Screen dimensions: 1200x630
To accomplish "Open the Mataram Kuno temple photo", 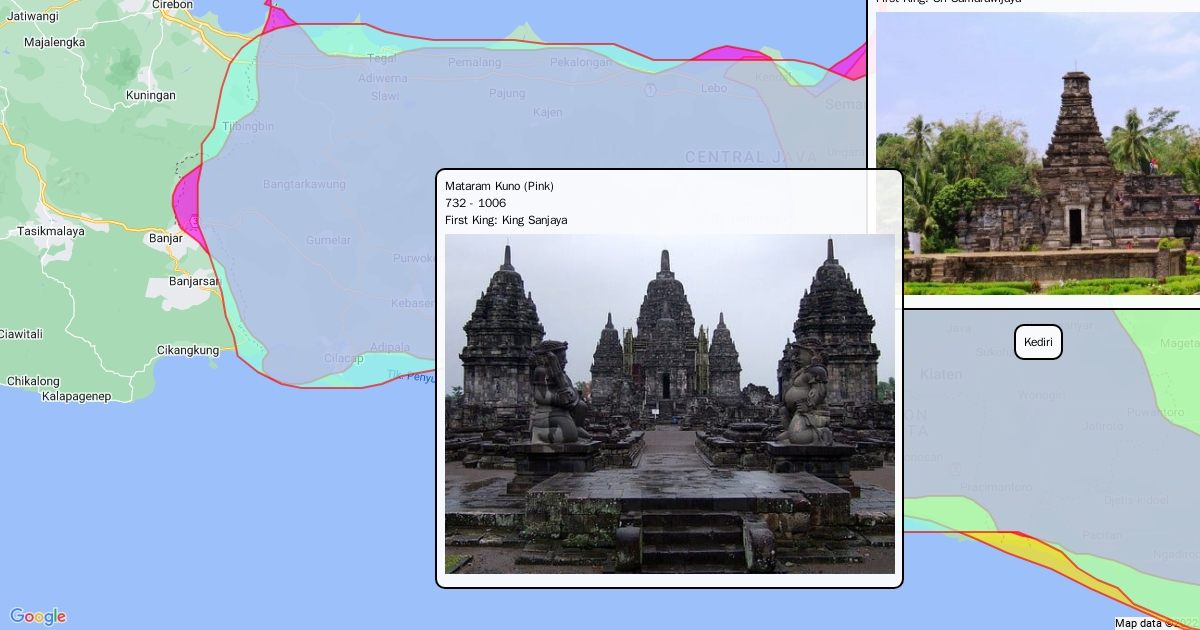I will tap(669, 403).
